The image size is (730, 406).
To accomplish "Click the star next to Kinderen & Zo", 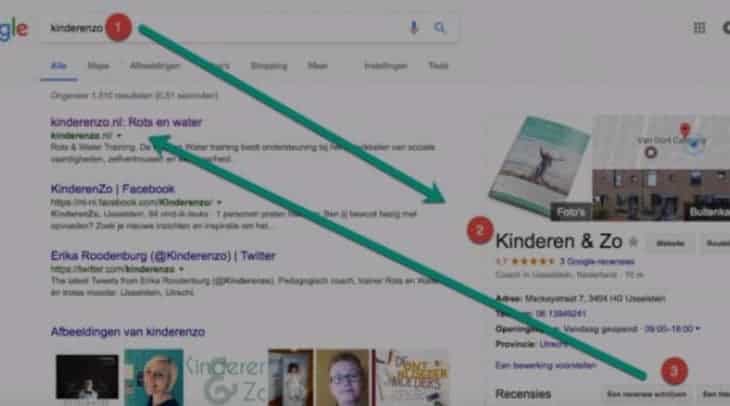I will tap(633, 241).
